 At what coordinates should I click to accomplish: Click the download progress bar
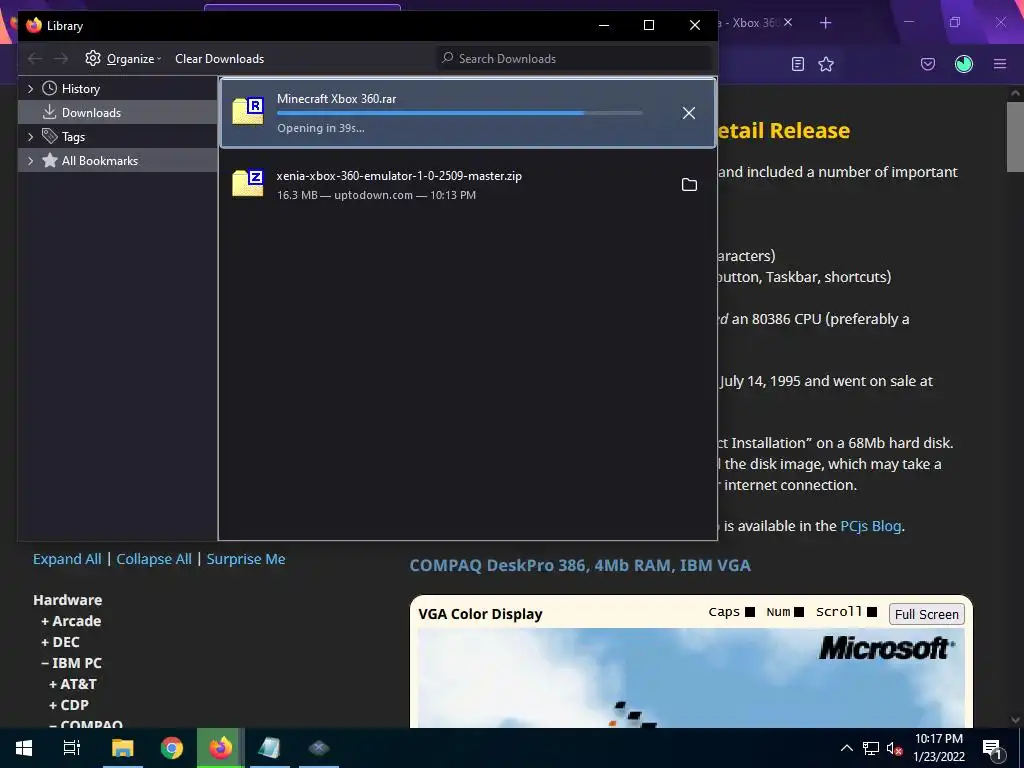[460, 114]
